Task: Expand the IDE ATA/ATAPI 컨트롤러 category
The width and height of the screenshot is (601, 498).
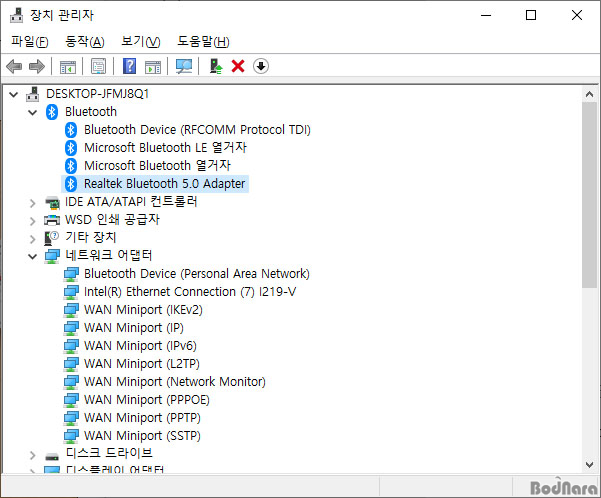Action: (33, 203)
